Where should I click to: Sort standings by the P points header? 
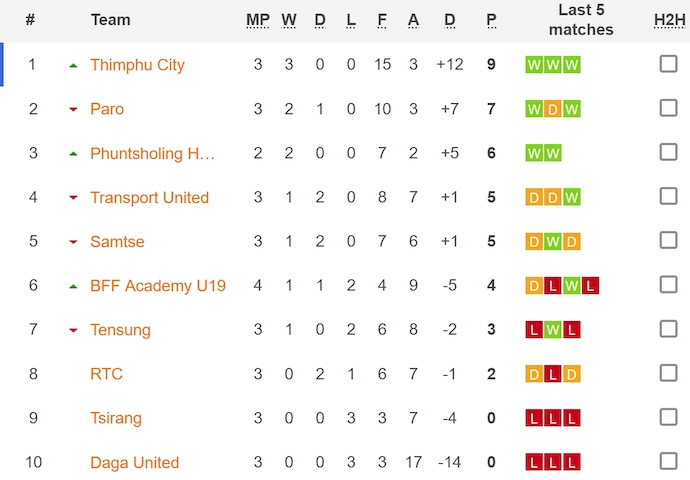tap(491, 20)
